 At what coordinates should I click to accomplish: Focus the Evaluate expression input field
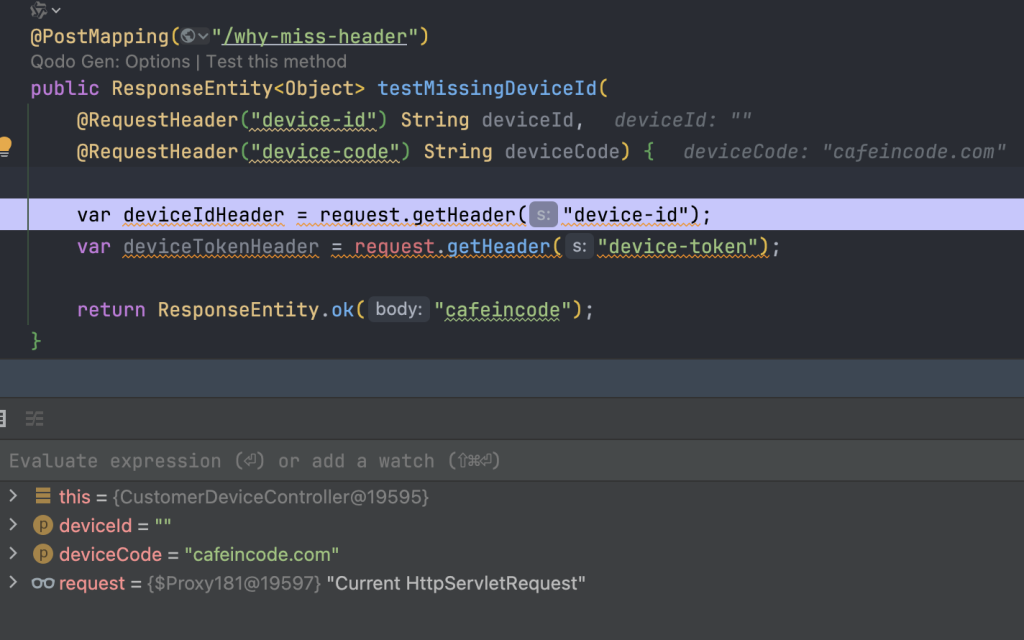point(512,461)
